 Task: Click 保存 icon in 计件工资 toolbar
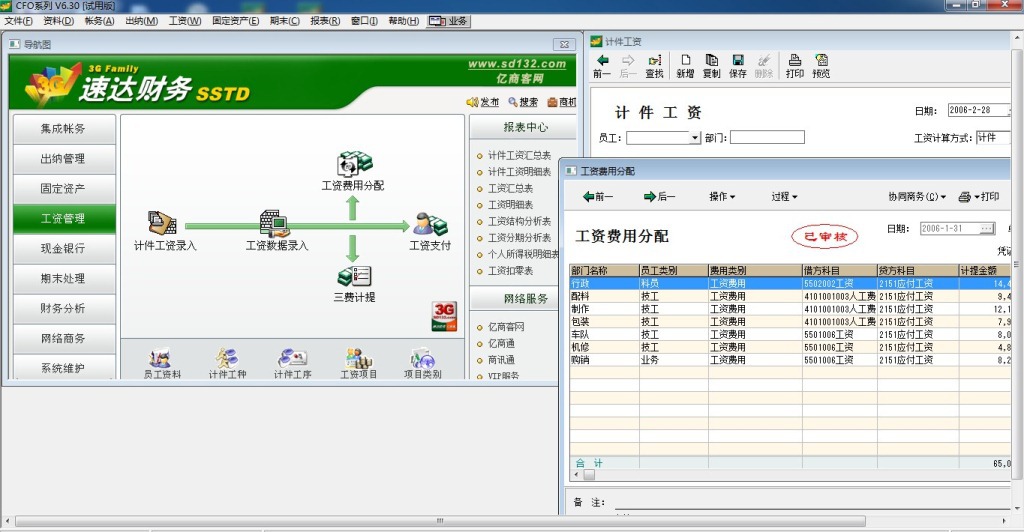coord(738,66)
